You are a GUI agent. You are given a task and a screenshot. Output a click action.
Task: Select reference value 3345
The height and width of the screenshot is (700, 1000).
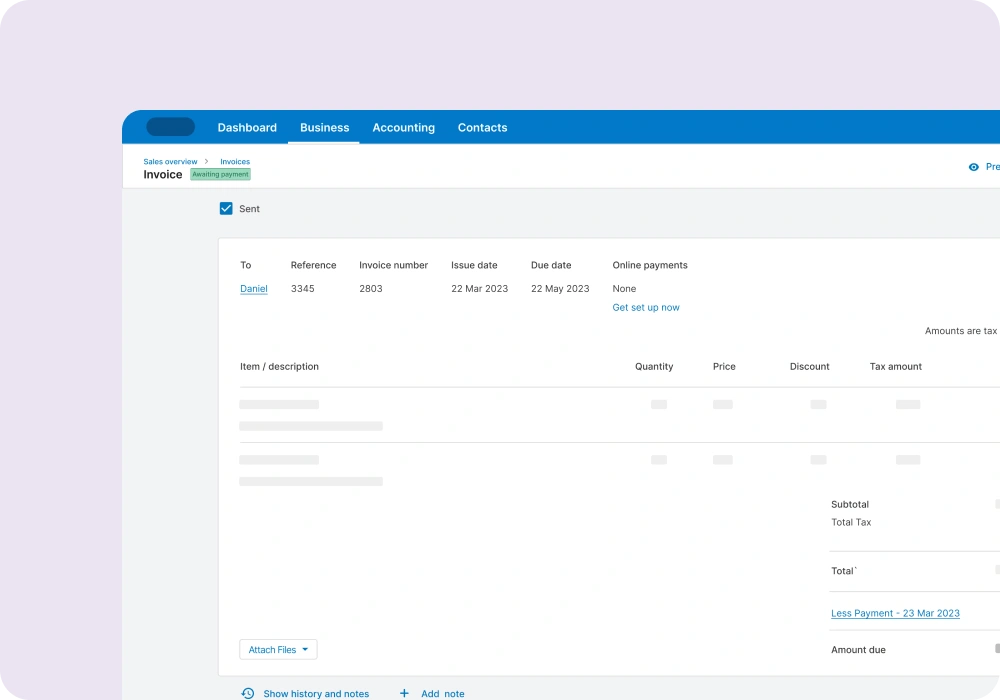302,289
